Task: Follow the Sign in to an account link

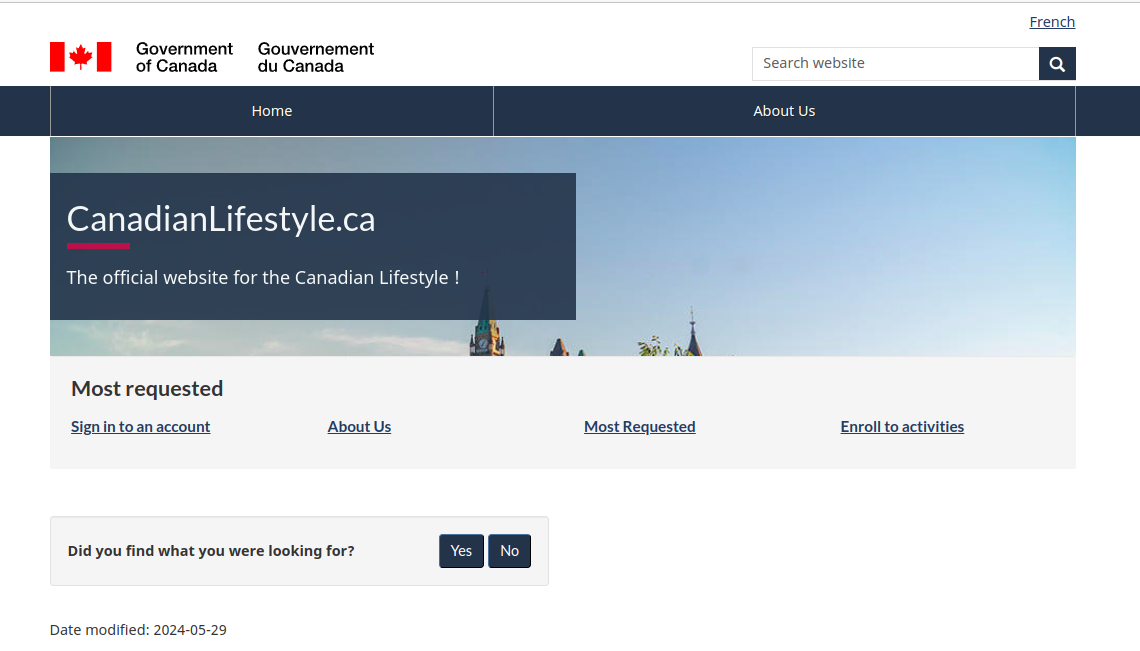Action: tap(140, 427)
